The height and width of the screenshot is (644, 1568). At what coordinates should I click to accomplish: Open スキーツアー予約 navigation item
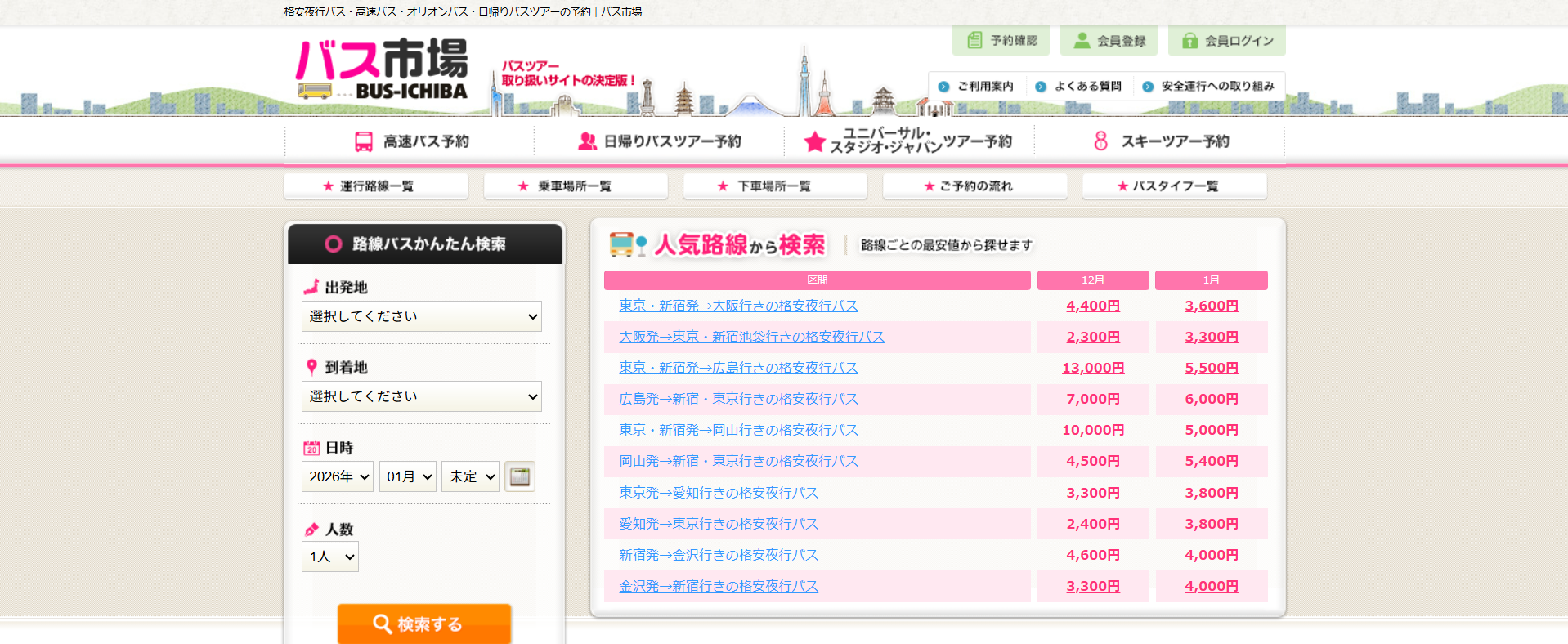tap(1160, 141)
